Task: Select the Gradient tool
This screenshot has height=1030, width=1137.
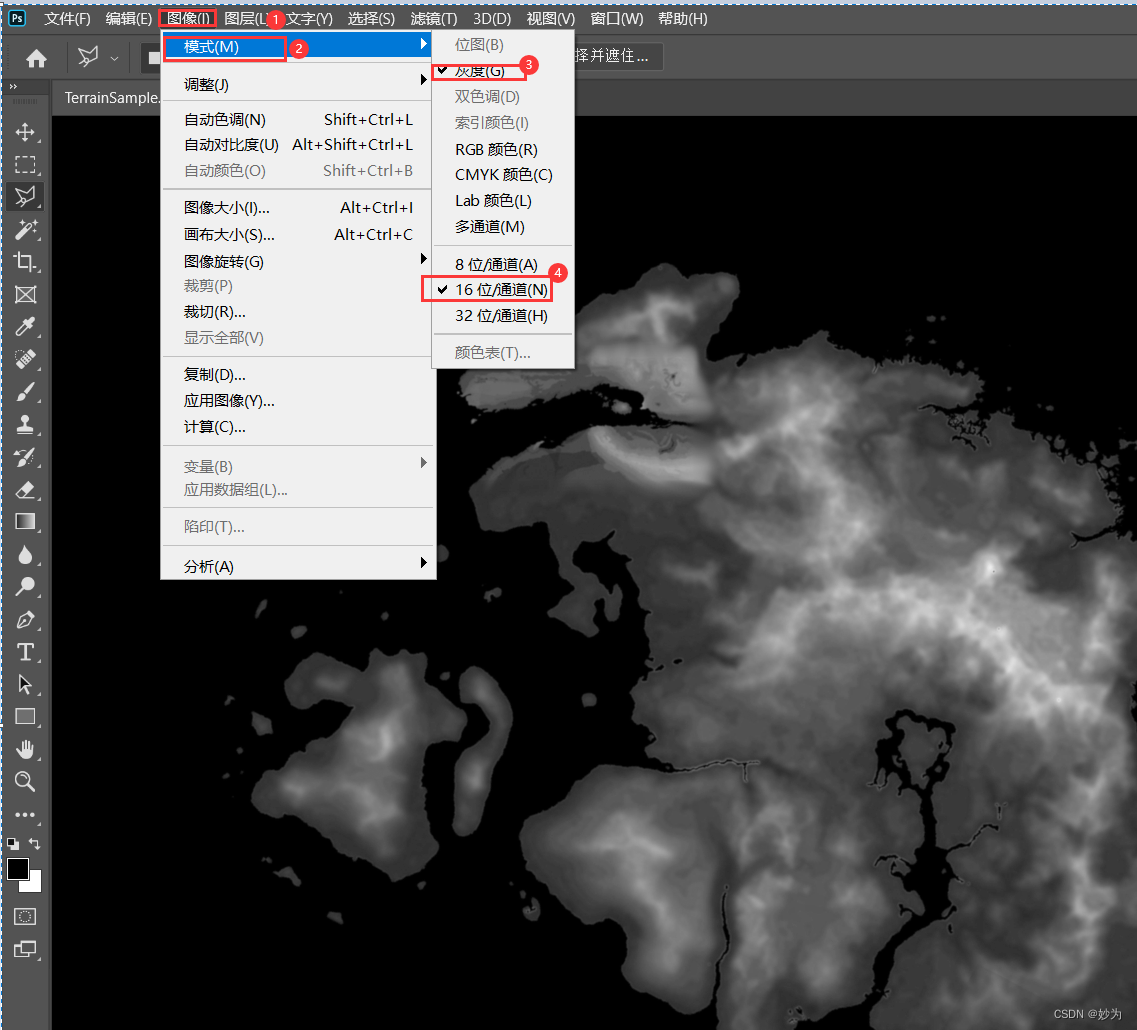Action: coord(25,522)
